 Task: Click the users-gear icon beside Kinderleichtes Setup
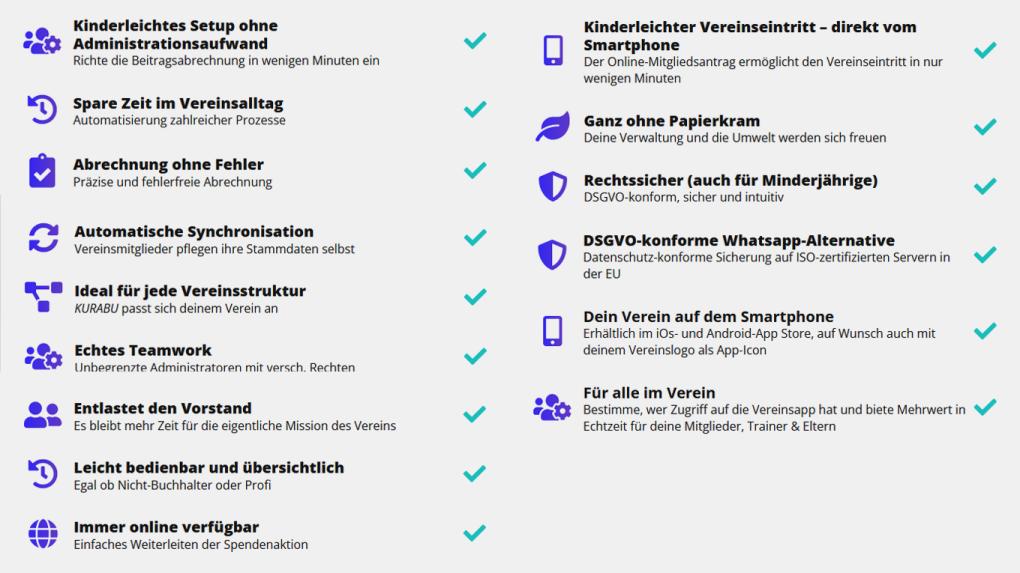42,41
